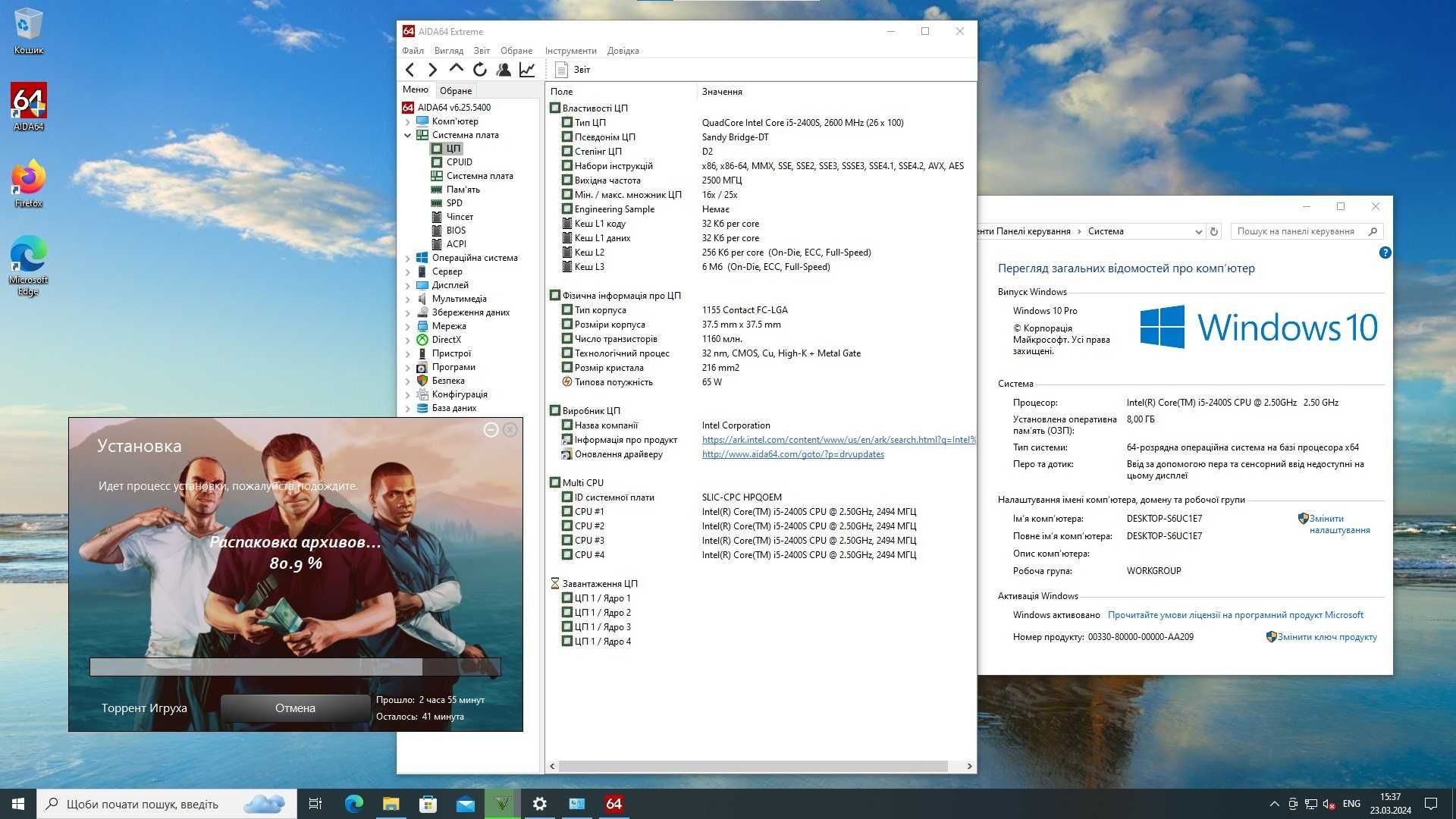The height and width of the screenshot is (819, 1456).
Task: Expand the DirectX tree node
Action: coord(407,340)
